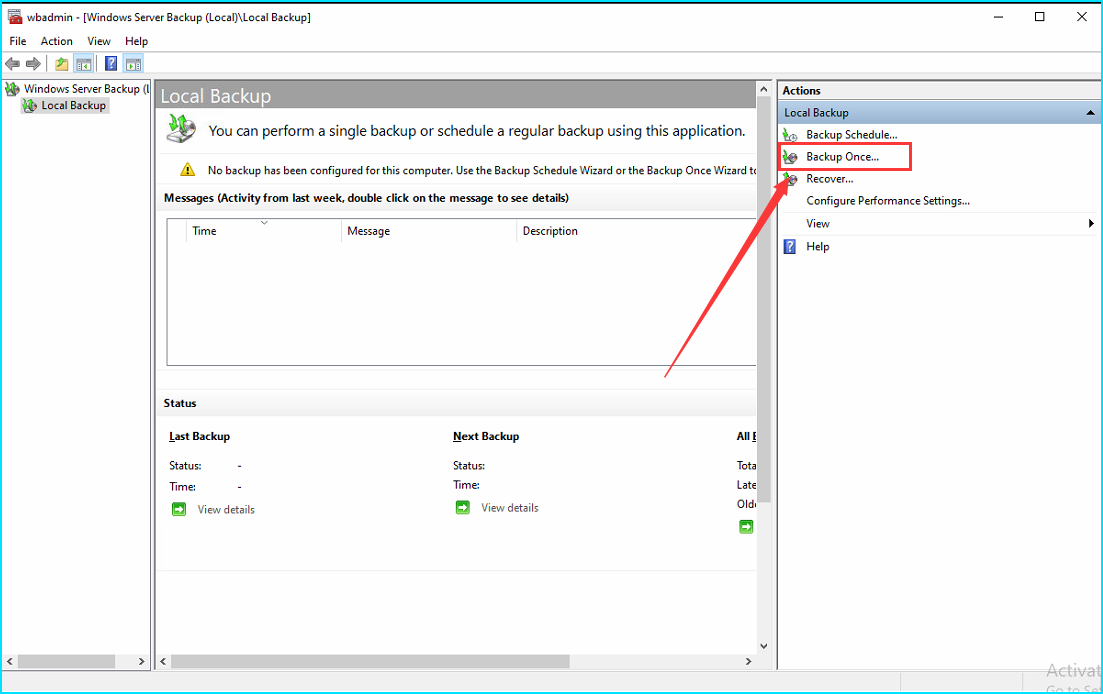
Task: Sort messages by Time column
Action: [x=264, y=231]
